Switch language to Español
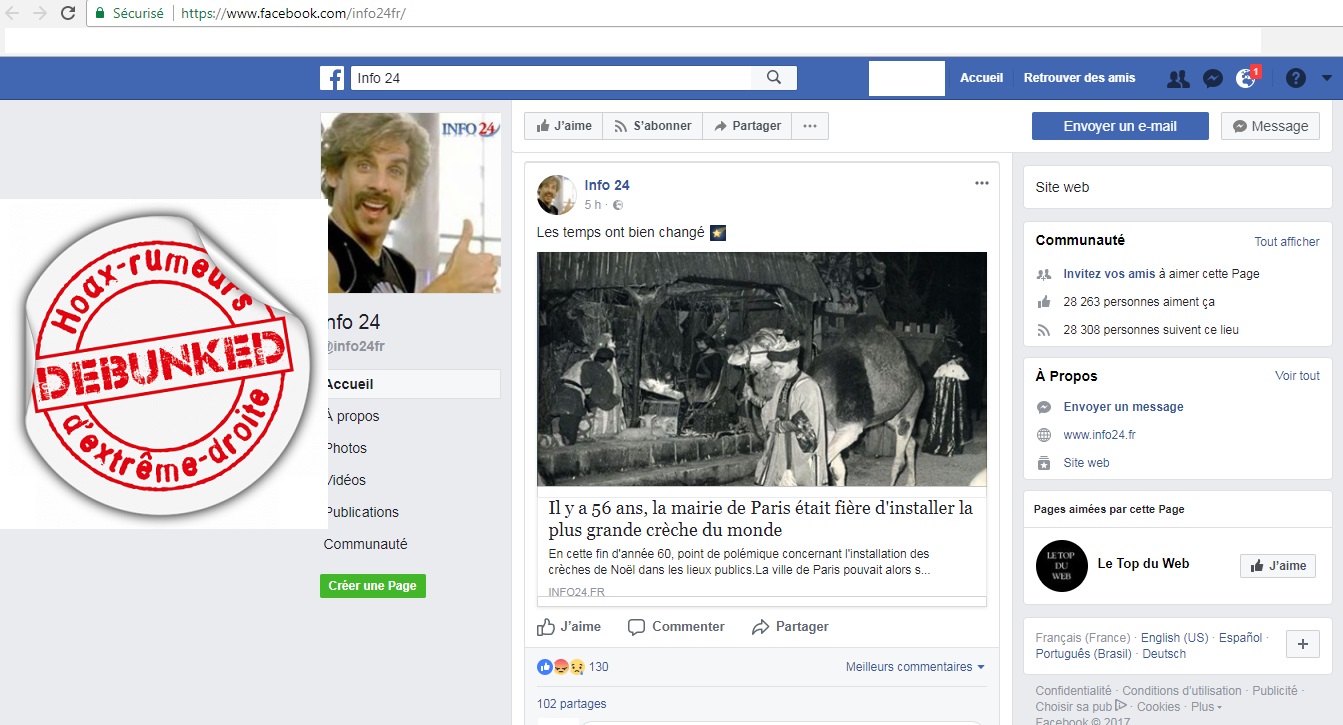Screen dimensions: 1343x725 pos(1241,638)
